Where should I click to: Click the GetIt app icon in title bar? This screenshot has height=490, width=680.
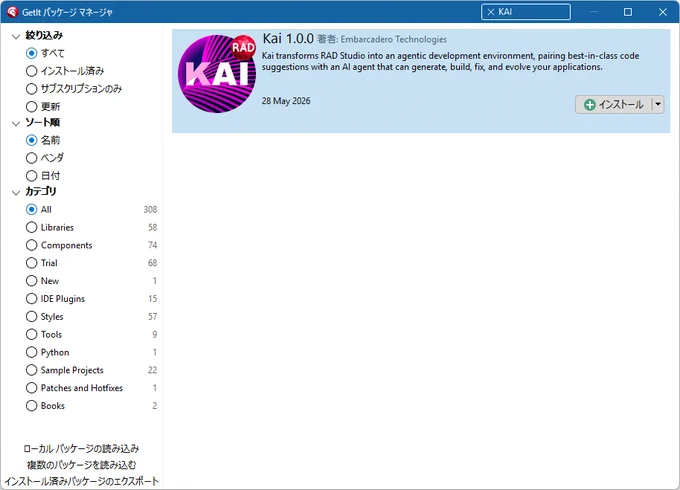(12, 12)
